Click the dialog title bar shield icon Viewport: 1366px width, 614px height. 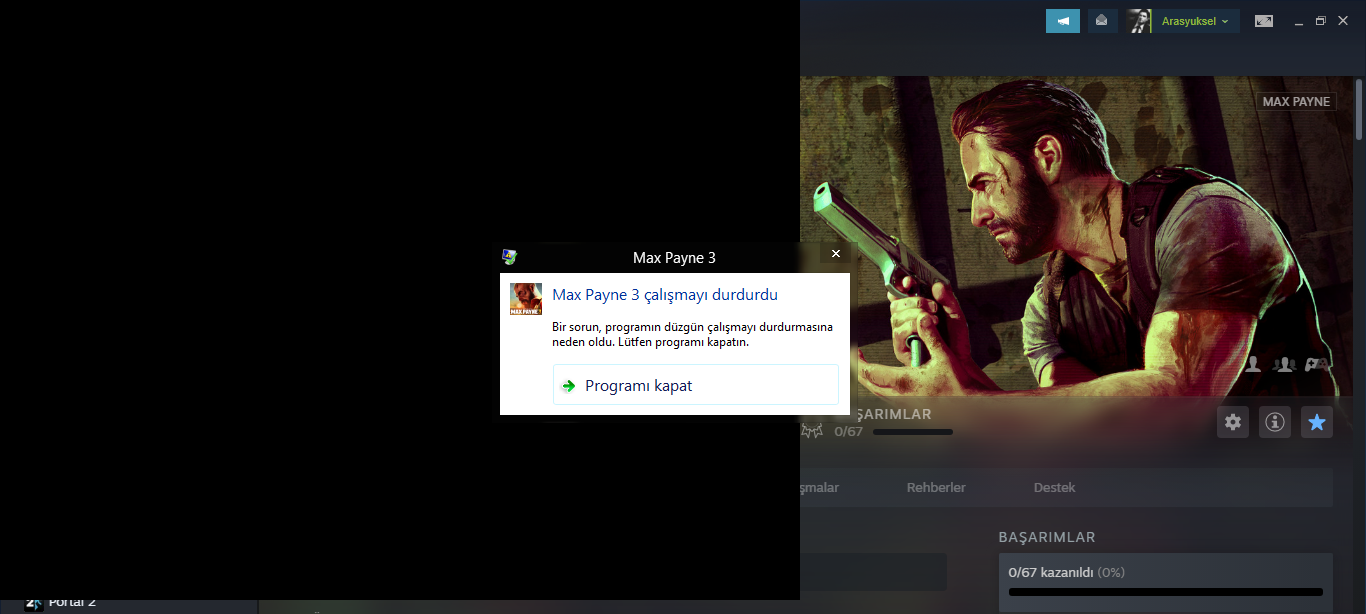(x=510, y=257)
